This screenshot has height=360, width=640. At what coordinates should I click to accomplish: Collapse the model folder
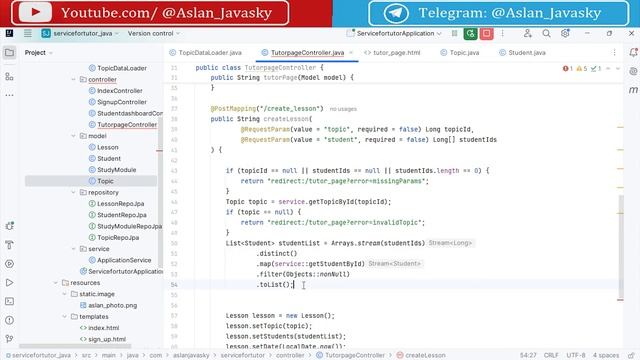pyautogui.click(x=73, y=136)
